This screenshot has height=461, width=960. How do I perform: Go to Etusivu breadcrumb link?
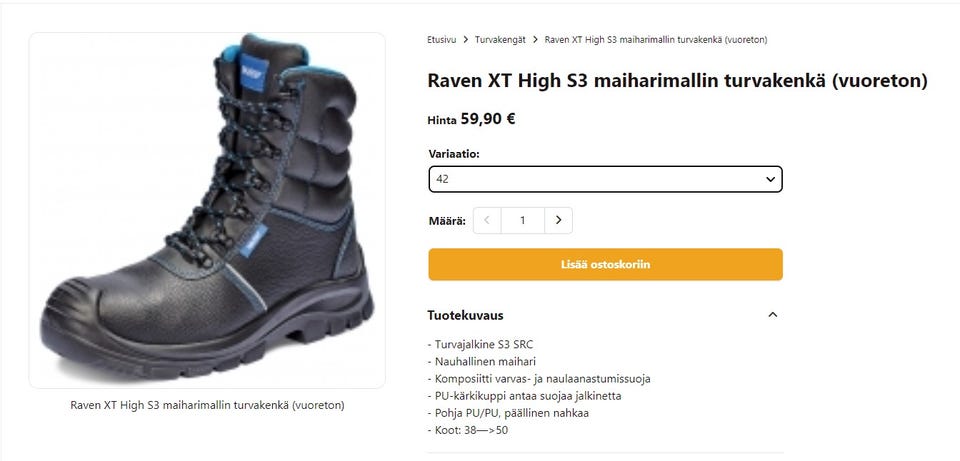click(441, 40)
